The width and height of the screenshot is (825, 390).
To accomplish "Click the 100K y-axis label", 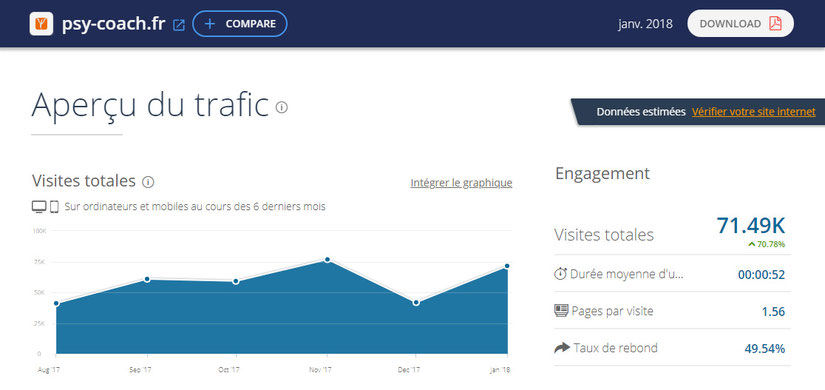I will pos(39,231).
